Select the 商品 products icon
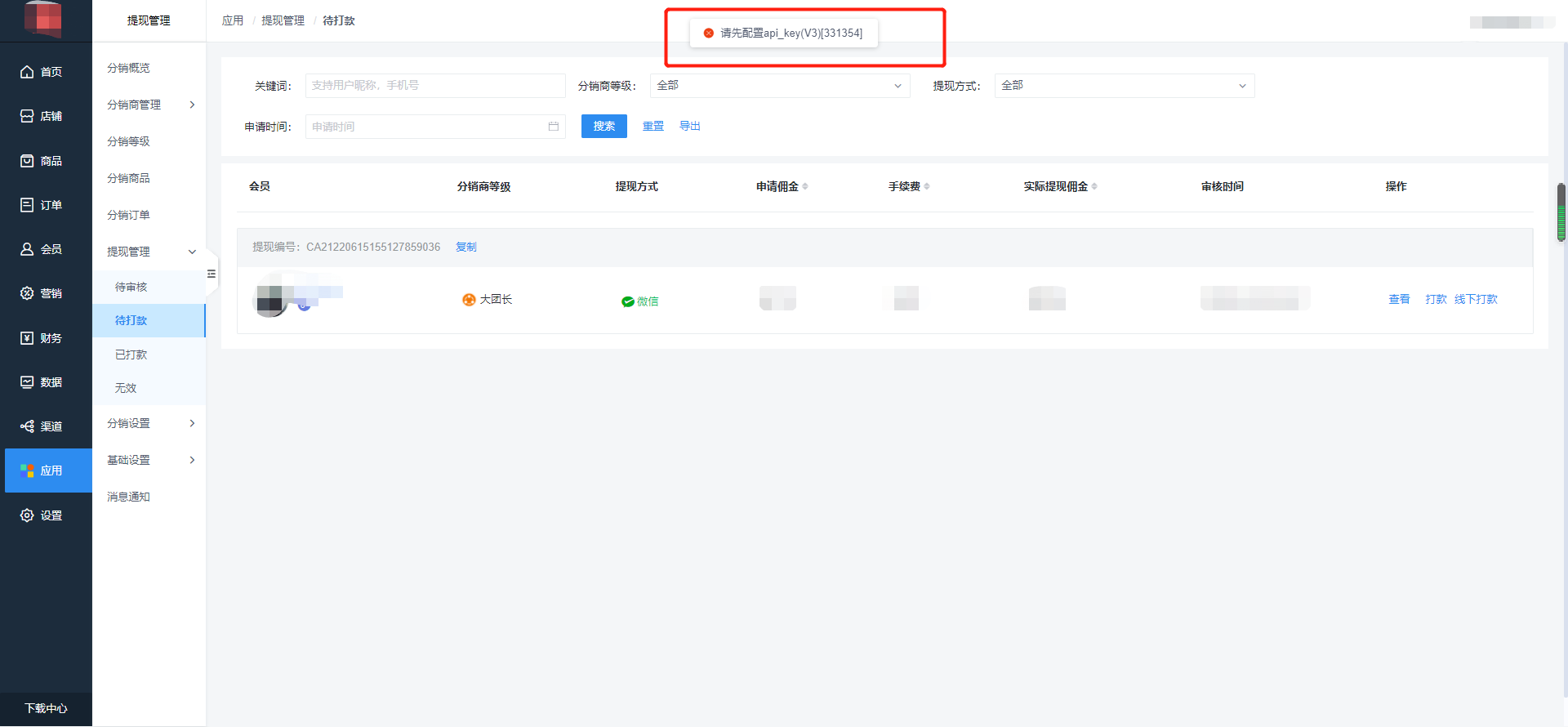 coord(27,161)
